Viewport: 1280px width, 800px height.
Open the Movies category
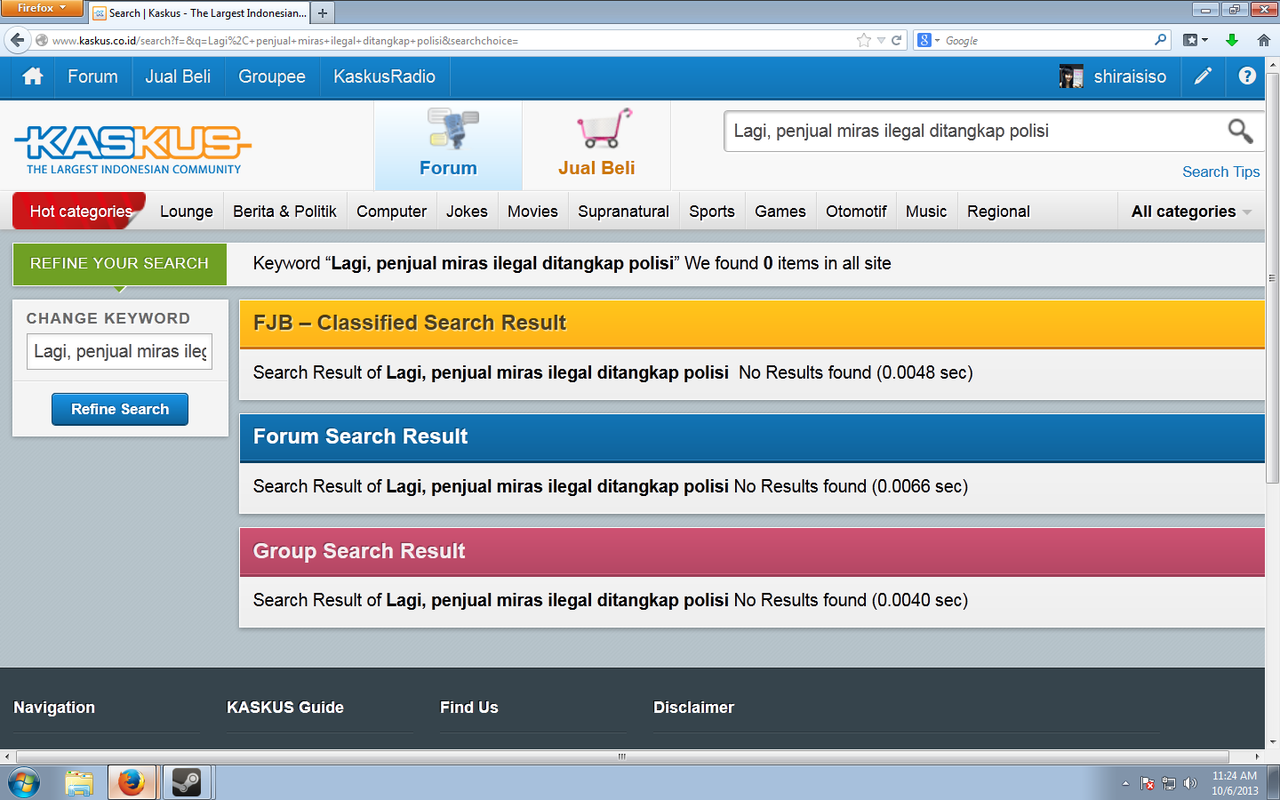(533, 211)
